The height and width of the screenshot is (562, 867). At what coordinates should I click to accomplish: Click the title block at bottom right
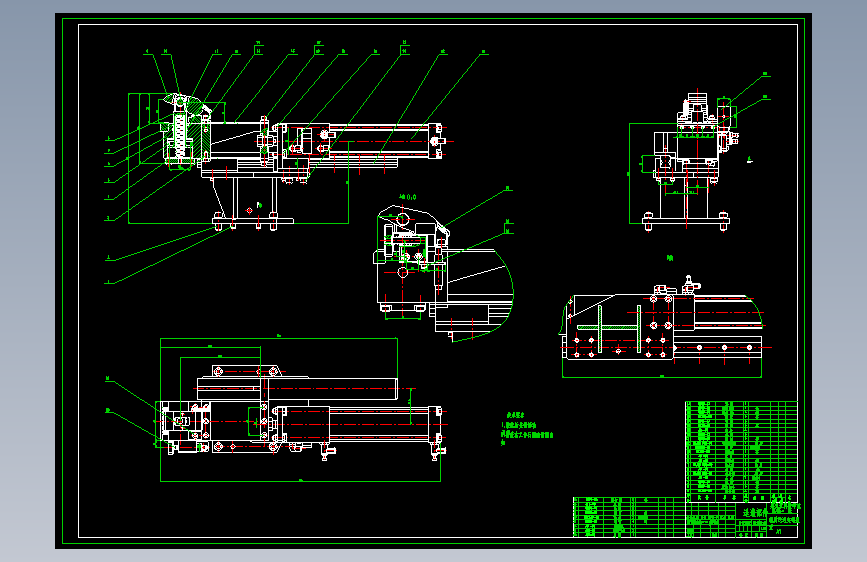click(x=741, y=519)
